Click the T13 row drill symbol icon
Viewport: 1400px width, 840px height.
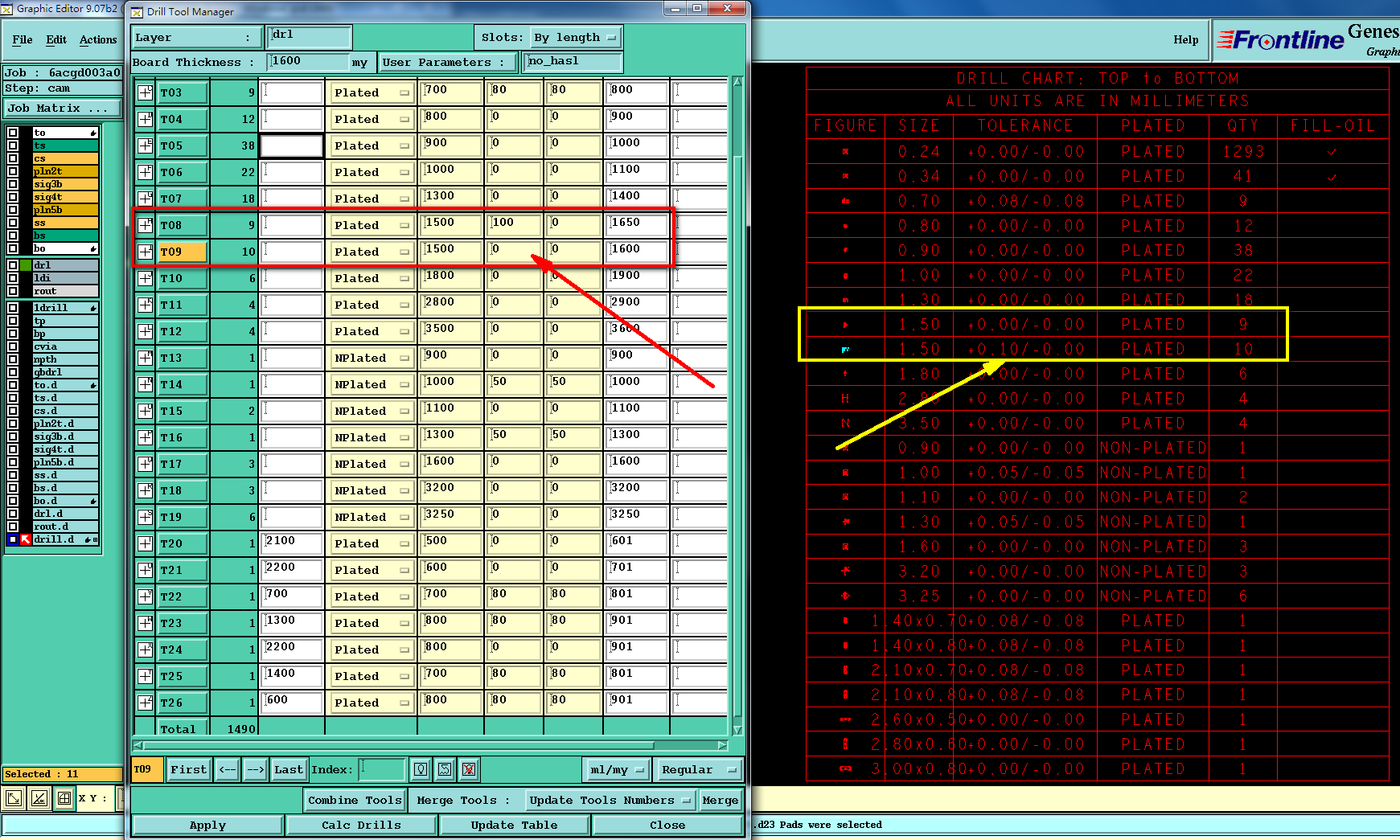coord(146,358)
